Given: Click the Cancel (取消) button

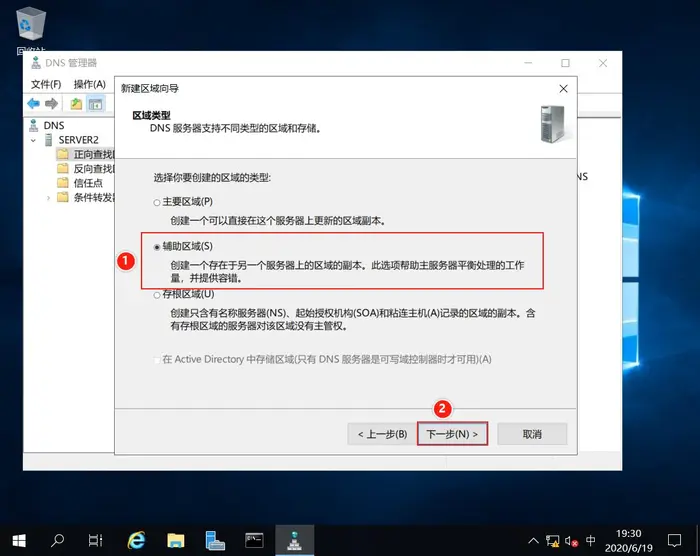Looking at the screenshot, I should (532, 434).
